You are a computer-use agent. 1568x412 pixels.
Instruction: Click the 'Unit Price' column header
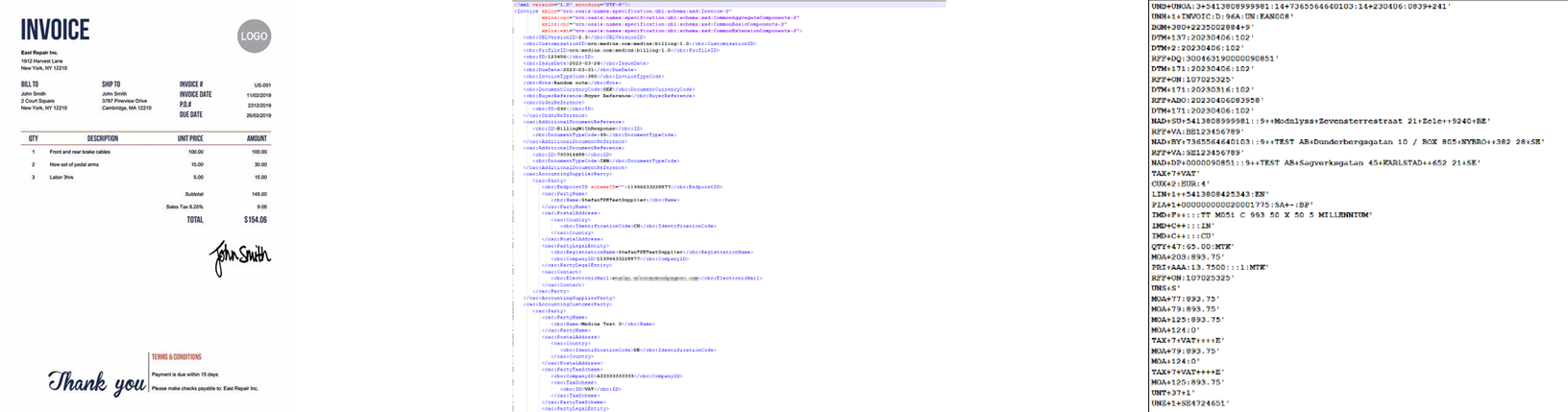(x=190, y=138)
